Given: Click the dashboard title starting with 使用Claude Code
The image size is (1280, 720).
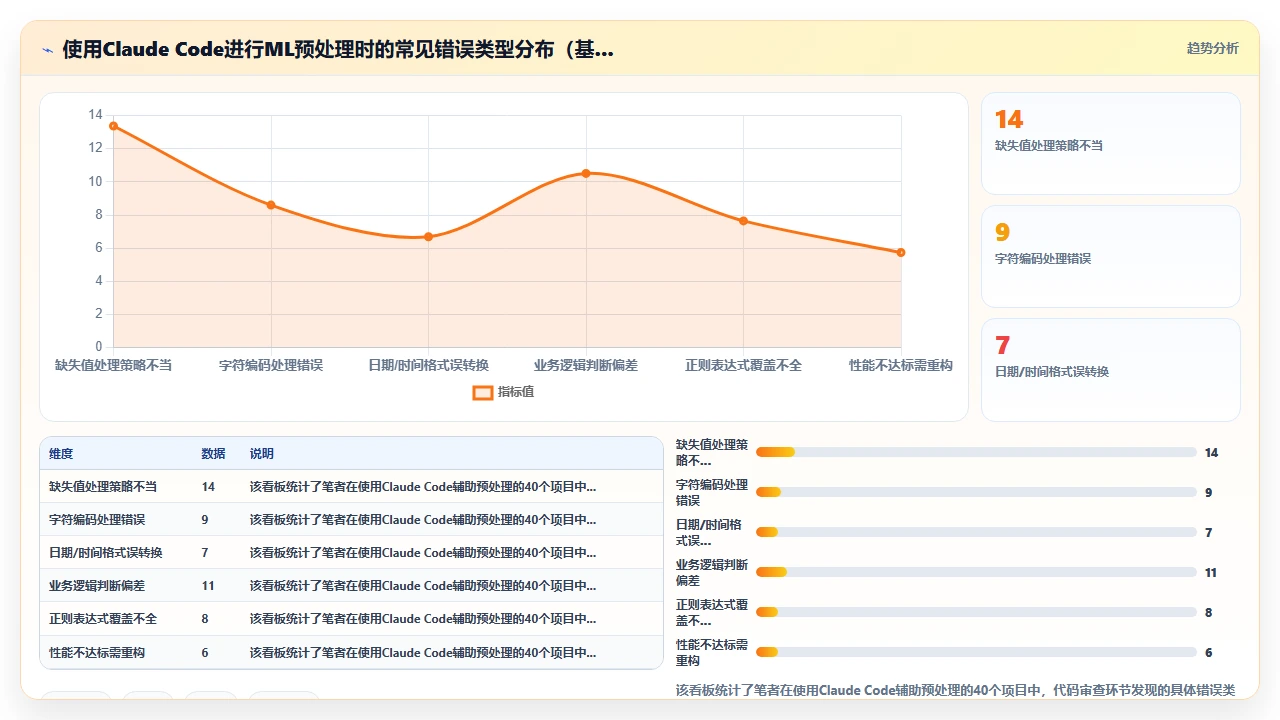Looking at the screenshot, I should tap(338, 50).
